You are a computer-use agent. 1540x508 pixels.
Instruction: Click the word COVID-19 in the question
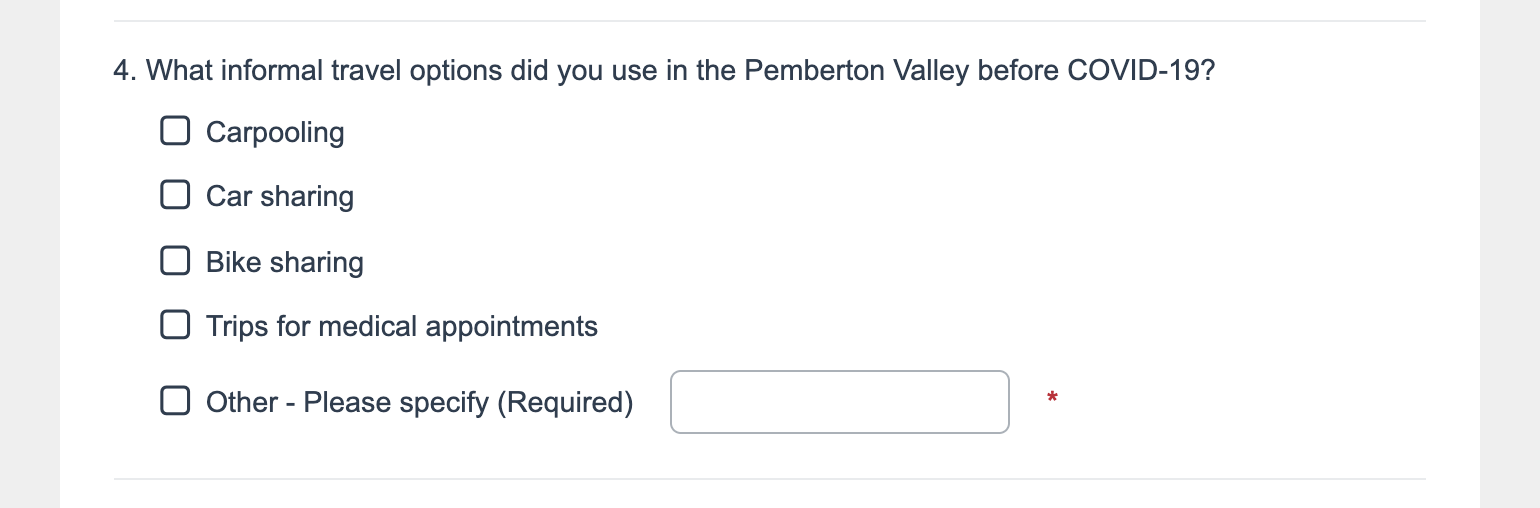(x=1139, y=72)
